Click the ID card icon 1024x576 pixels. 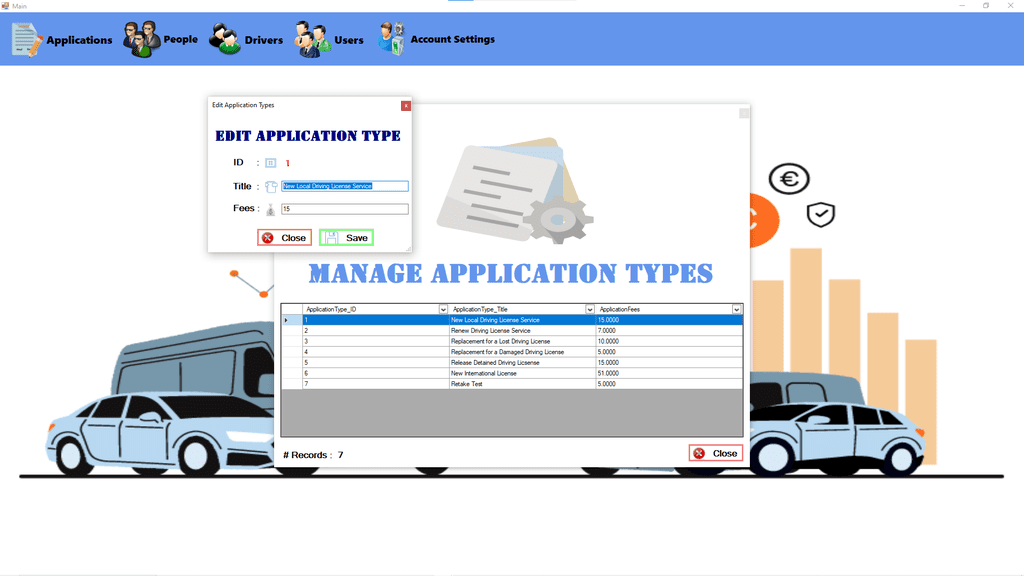coord(270,163)
